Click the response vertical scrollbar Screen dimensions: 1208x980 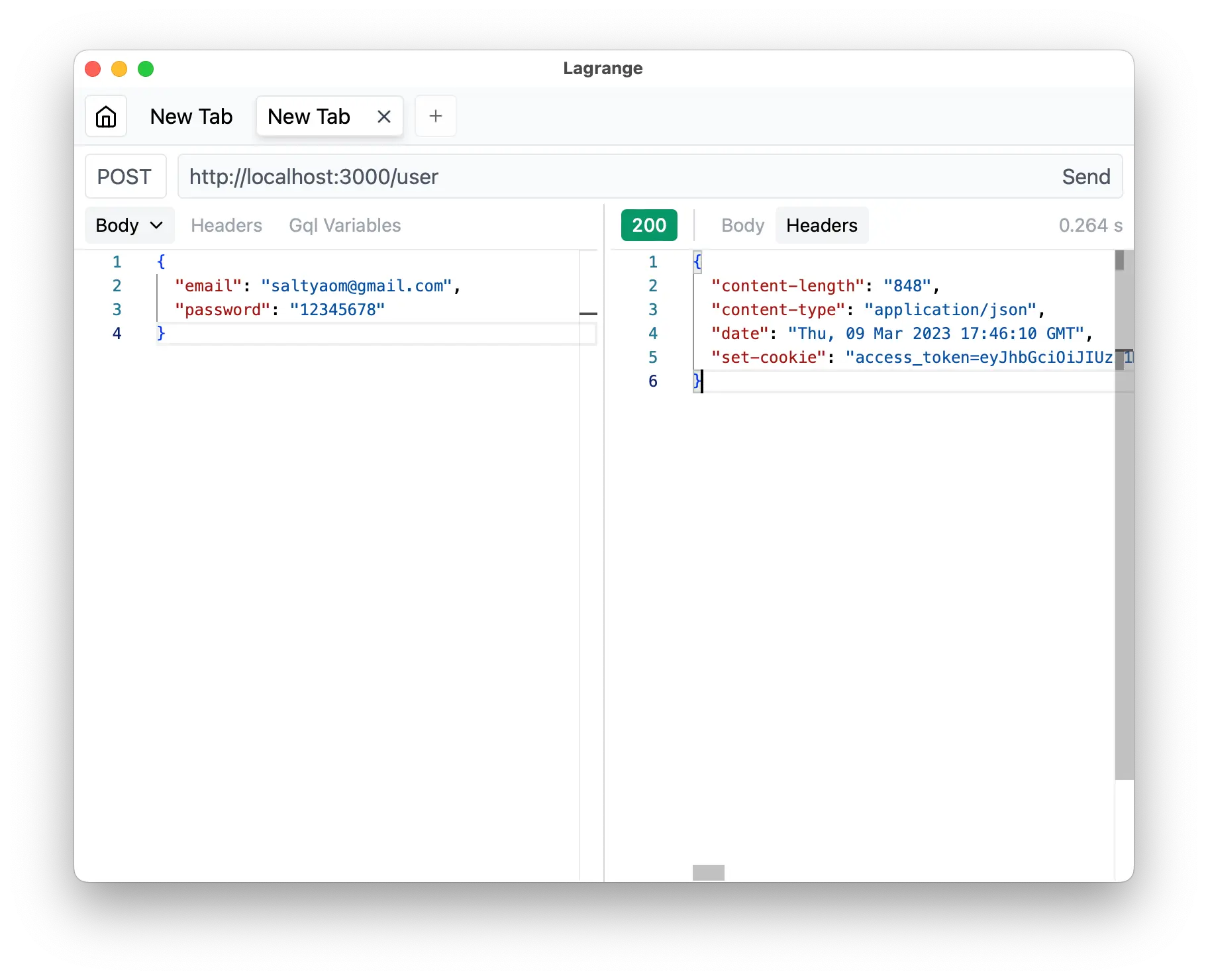pos(1124,515)
